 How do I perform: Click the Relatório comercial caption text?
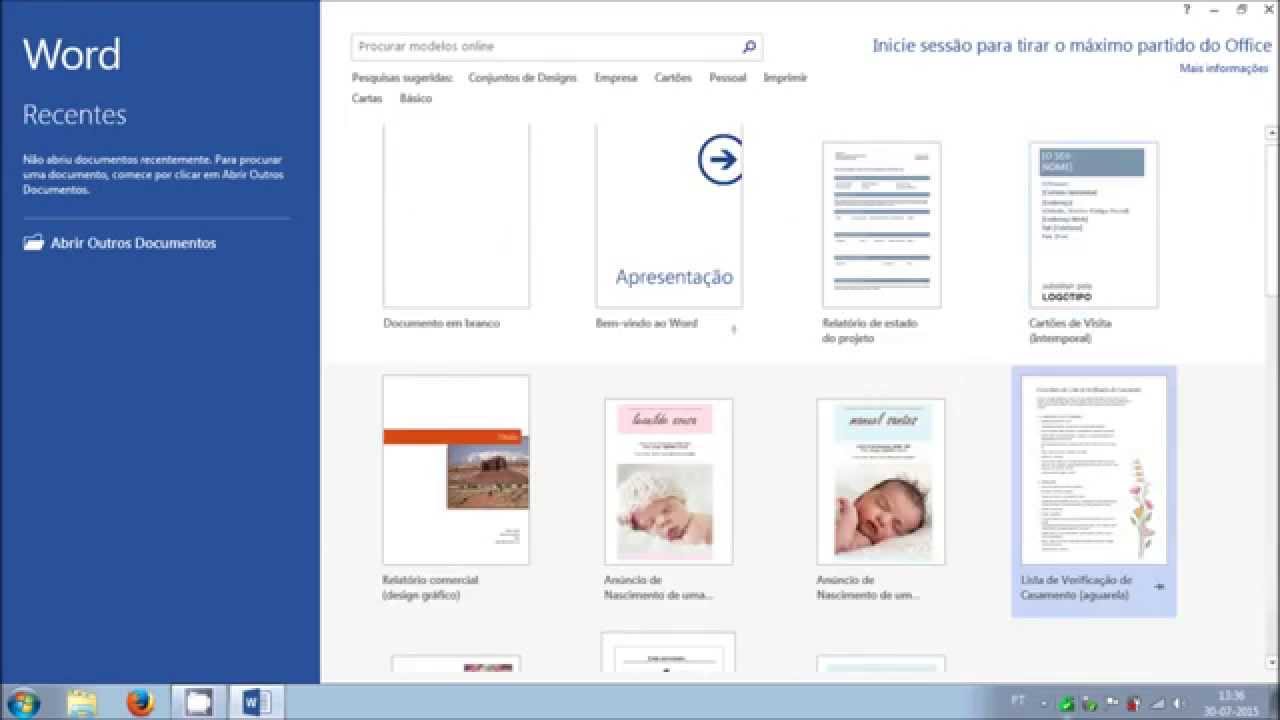point(430,588)
